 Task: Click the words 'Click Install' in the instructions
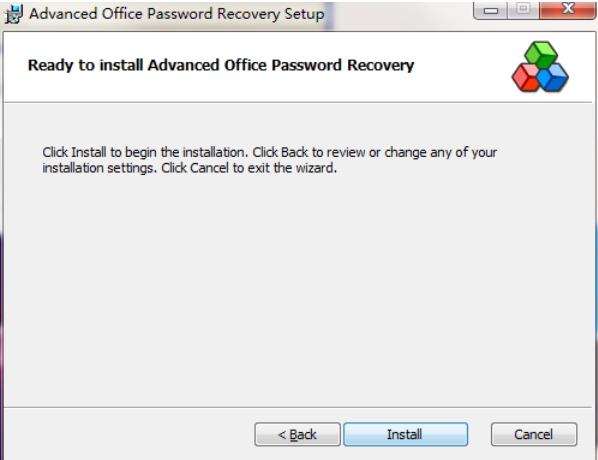click(74, 152)
